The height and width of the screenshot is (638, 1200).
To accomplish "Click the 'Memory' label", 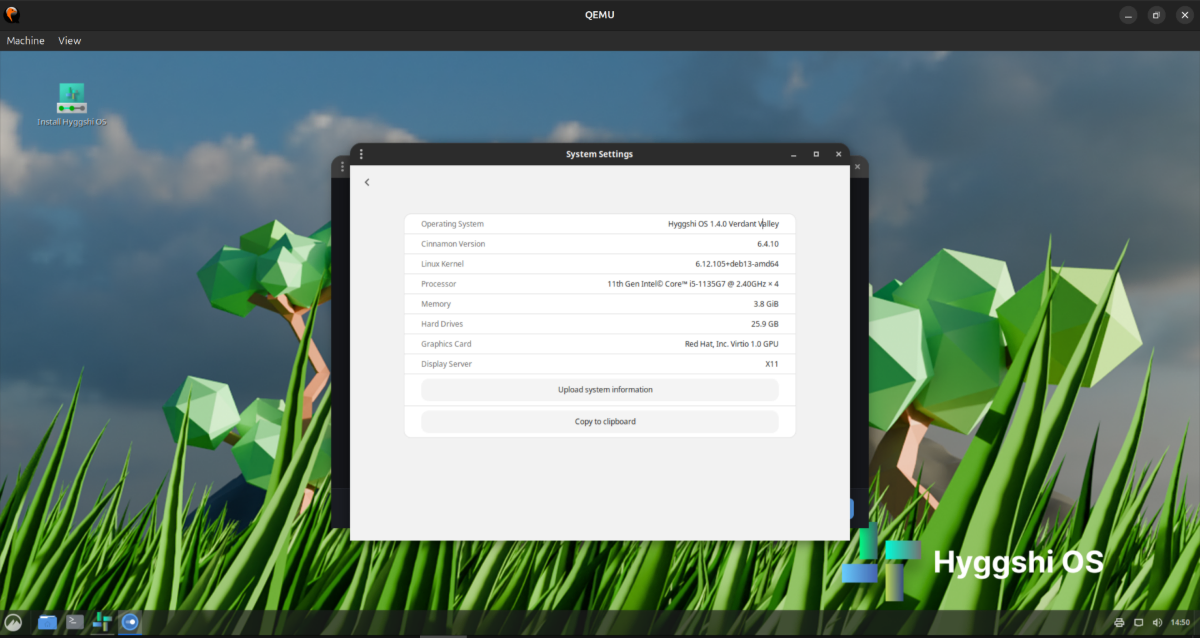I will [436, 304].
